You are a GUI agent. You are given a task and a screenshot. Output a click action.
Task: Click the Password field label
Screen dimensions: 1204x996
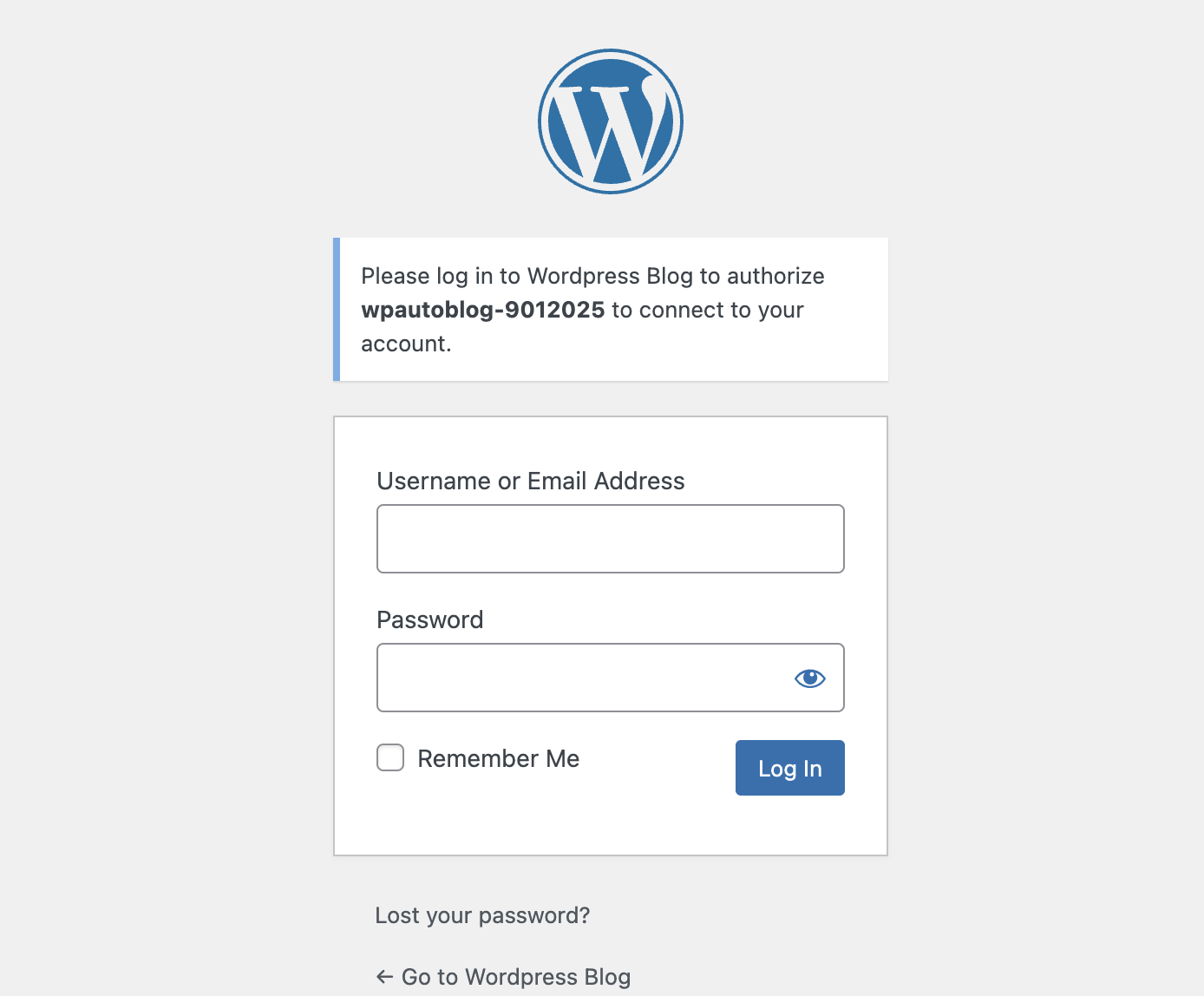[429, 619]
